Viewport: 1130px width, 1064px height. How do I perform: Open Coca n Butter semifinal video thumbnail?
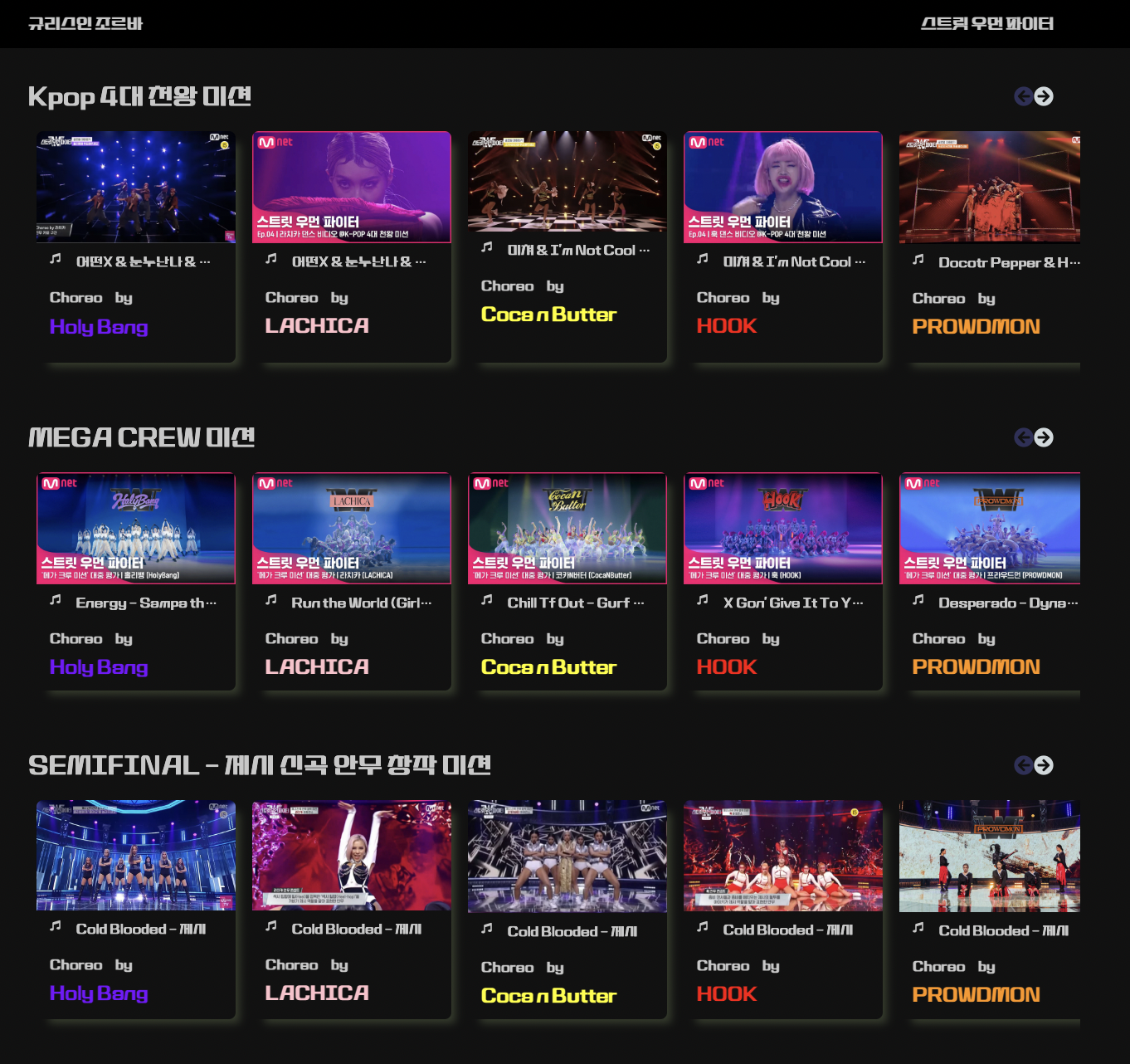coord(567,857)
